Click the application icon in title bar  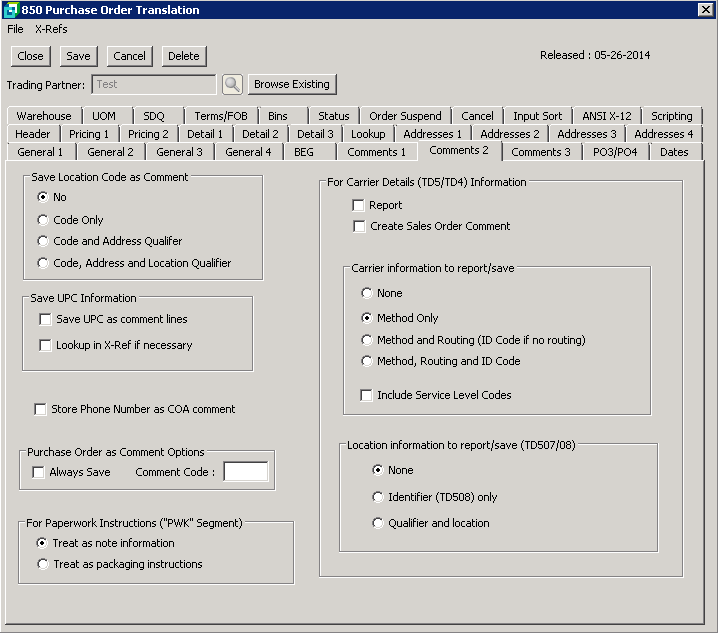pyautogui.click(x=10, y=10)
